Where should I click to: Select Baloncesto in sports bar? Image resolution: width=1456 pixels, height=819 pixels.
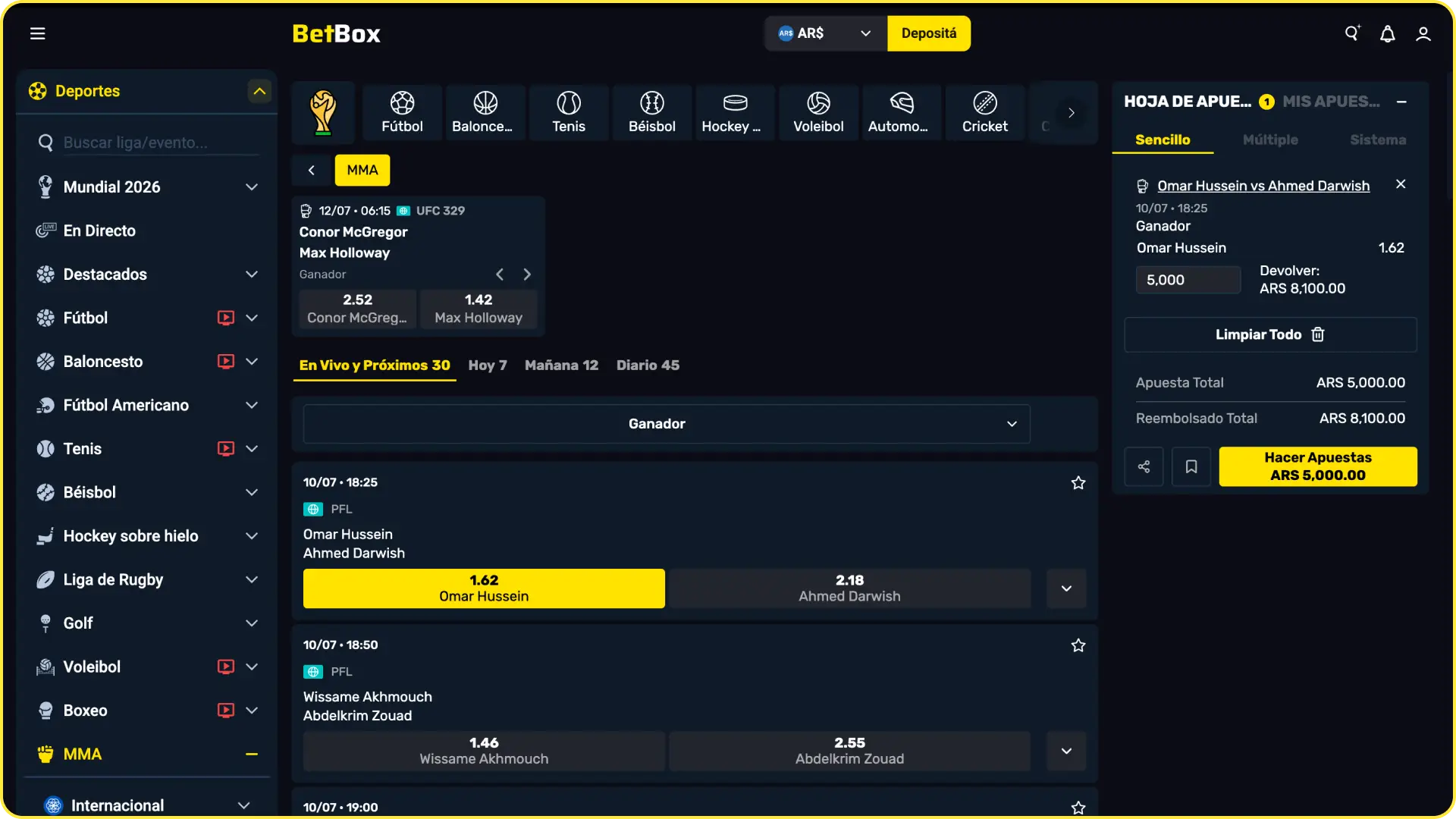485,113
